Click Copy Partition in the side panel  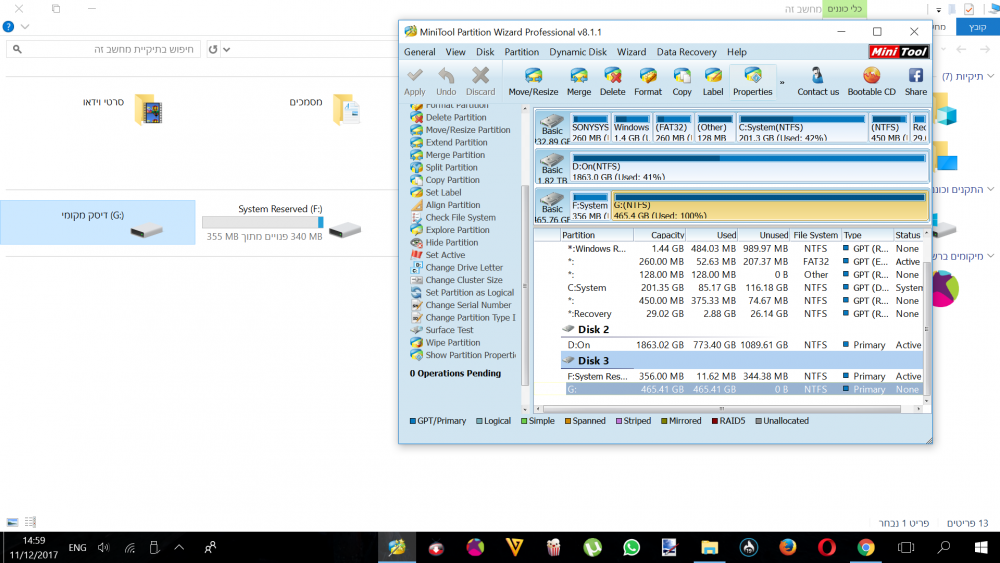(x=452, y=180)
